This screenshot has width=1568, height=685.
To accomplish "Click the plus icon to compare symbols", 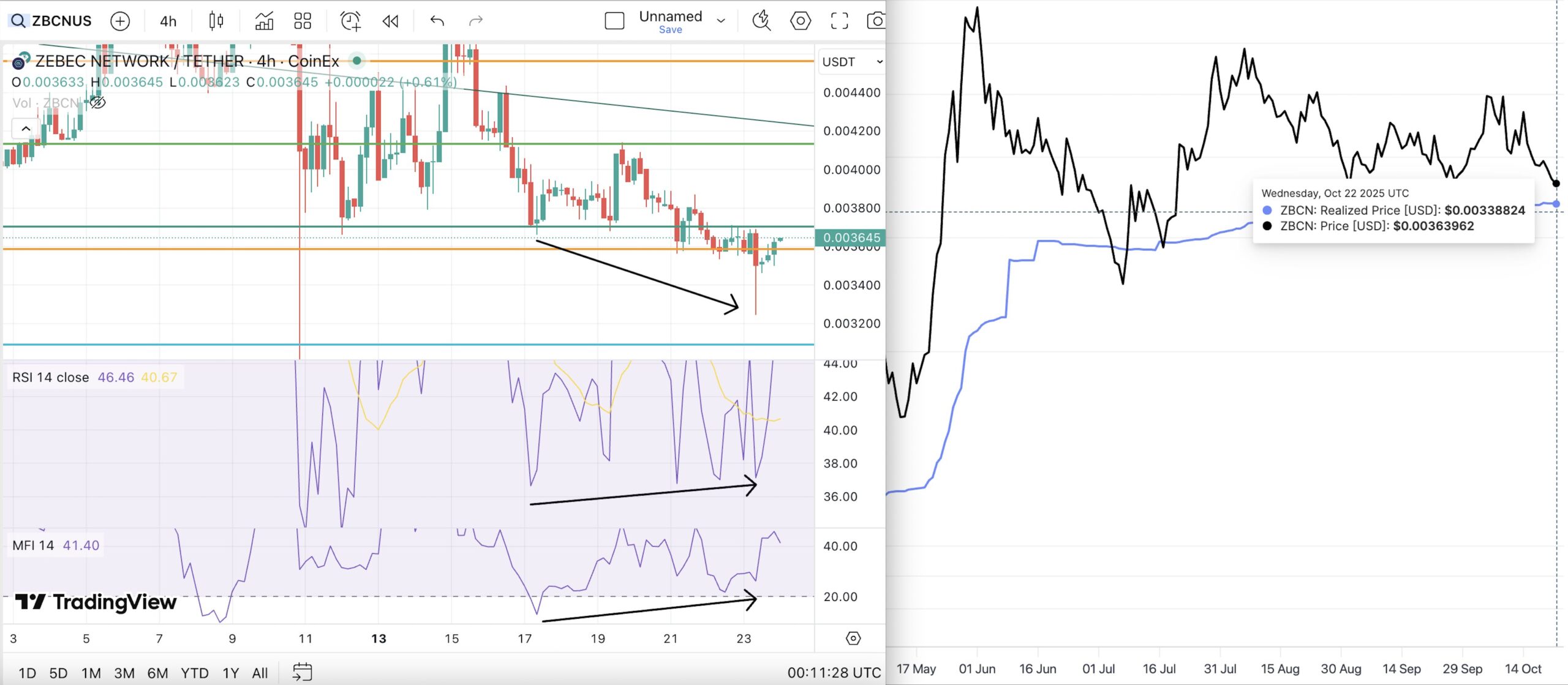I will 121,21.
